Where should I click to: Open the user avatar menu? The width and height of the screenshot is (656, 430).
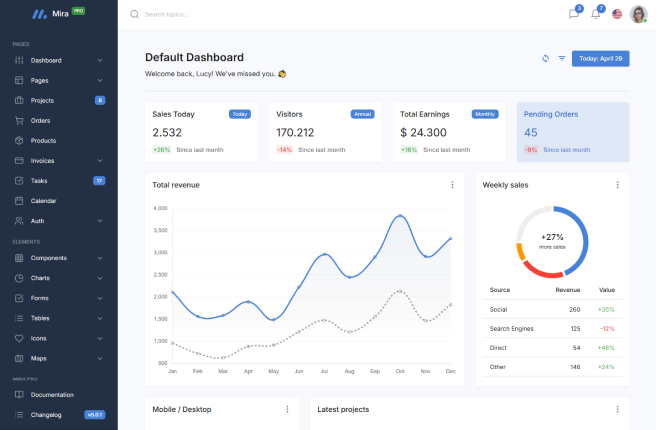(x=638, y=14)
